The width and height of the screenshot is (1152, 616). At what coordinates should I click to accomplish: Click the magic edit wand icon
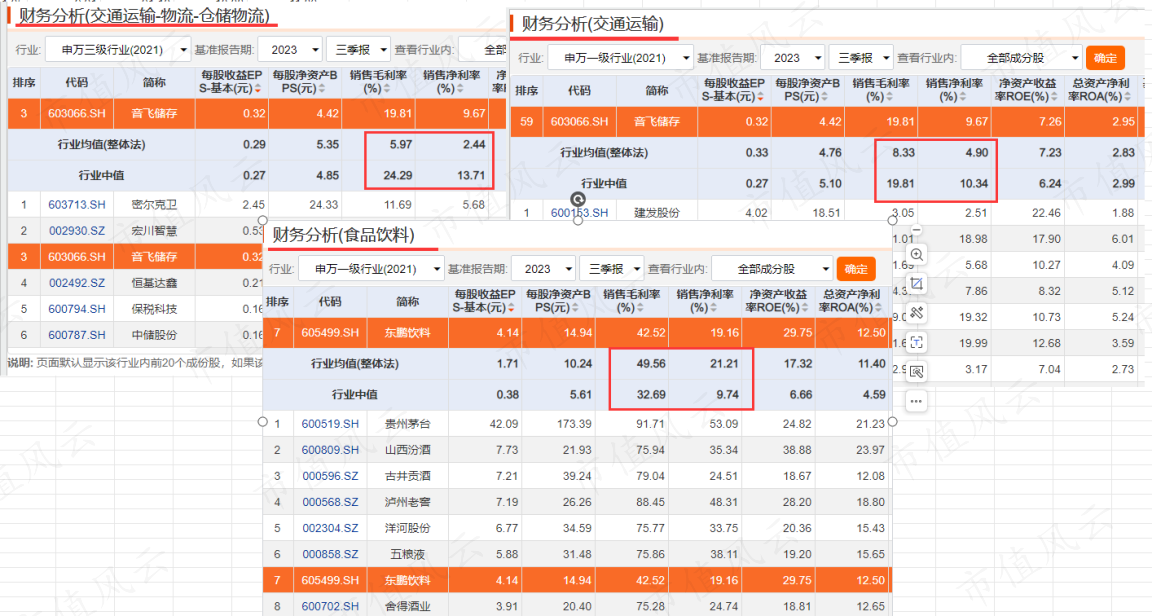coord(916,313)
